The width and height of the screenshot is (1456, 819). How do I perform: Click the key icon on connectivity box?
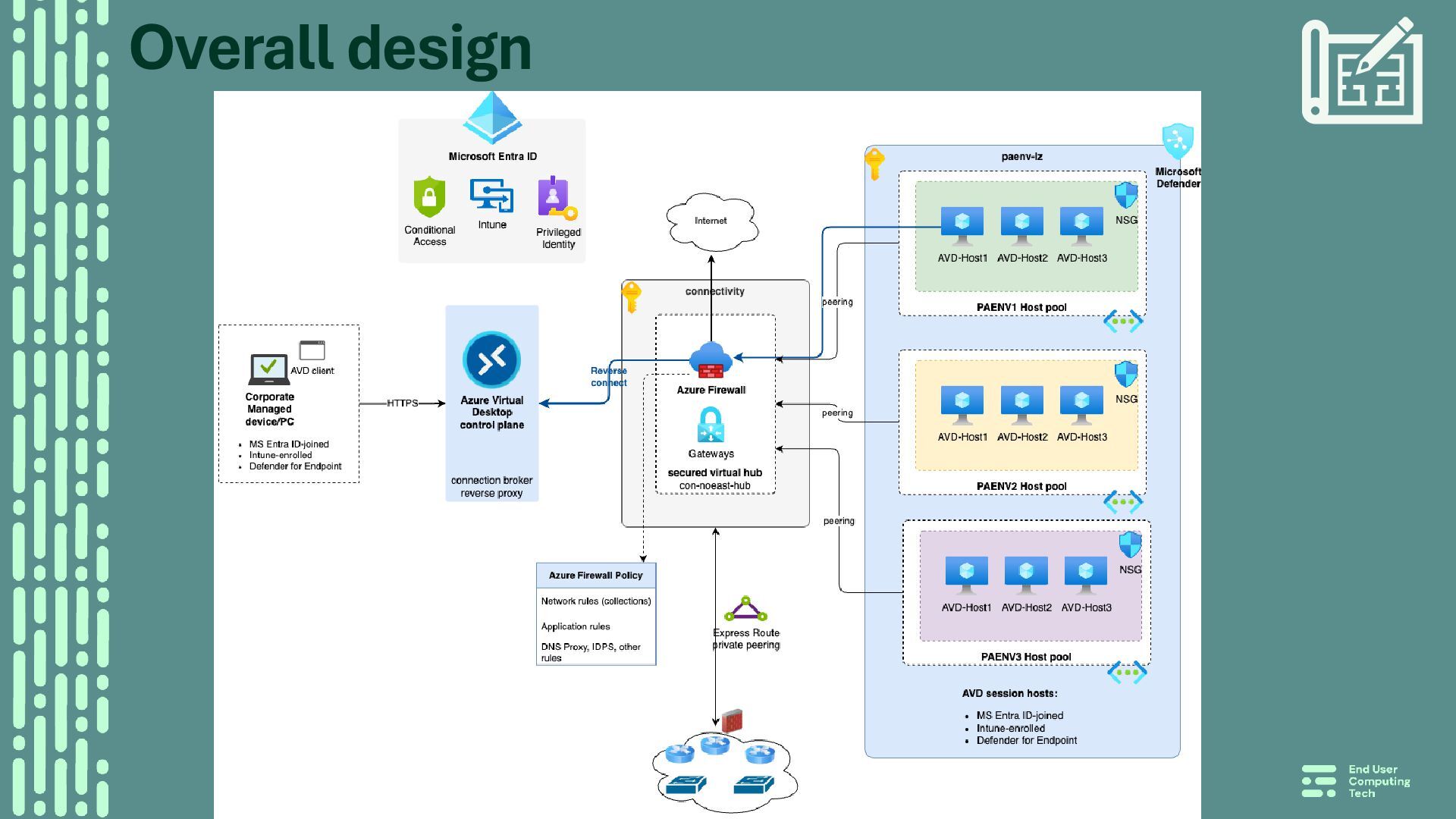tap(631, 297)
